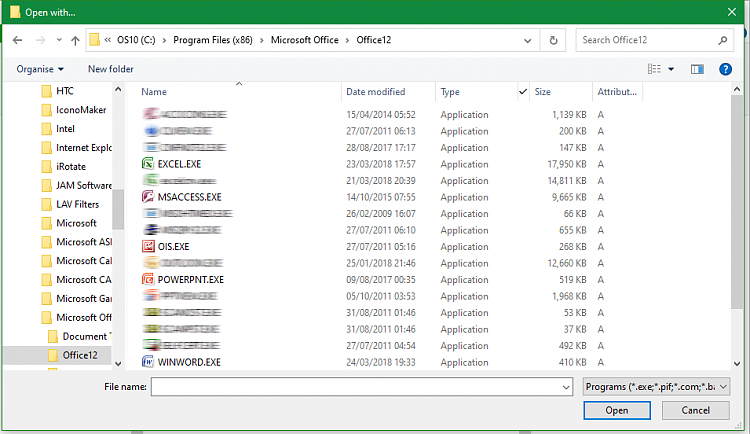This screenshot has height=434, width=750.
Task: Click the change view icon
Action: coord(654,69)
